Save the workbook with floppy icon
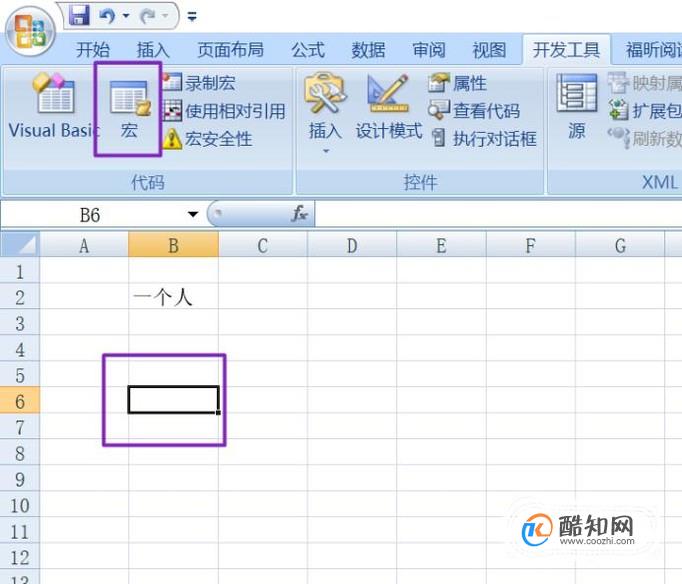The height and width of the screenshot is (584, 682). [x=80, y=16]
